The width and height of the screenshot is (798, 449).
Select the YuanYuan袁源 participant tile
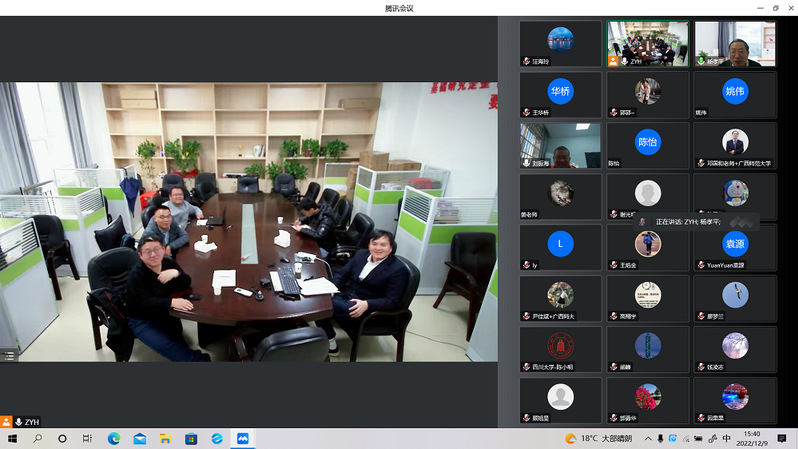click(735, 246)
